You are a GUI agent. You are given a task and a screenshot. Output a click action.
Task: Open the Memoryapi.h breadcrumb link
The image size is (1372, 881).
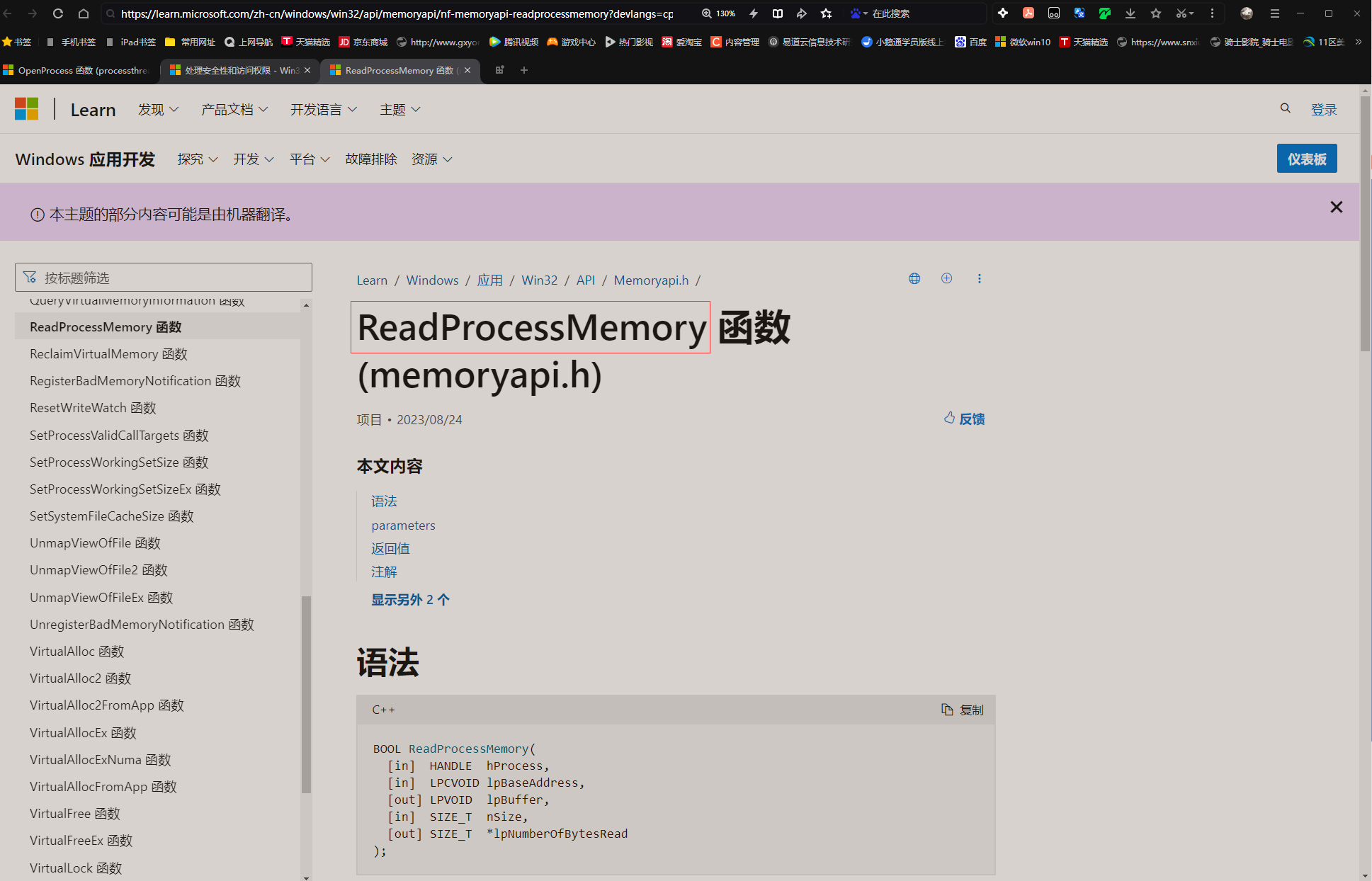coord(651,280)
